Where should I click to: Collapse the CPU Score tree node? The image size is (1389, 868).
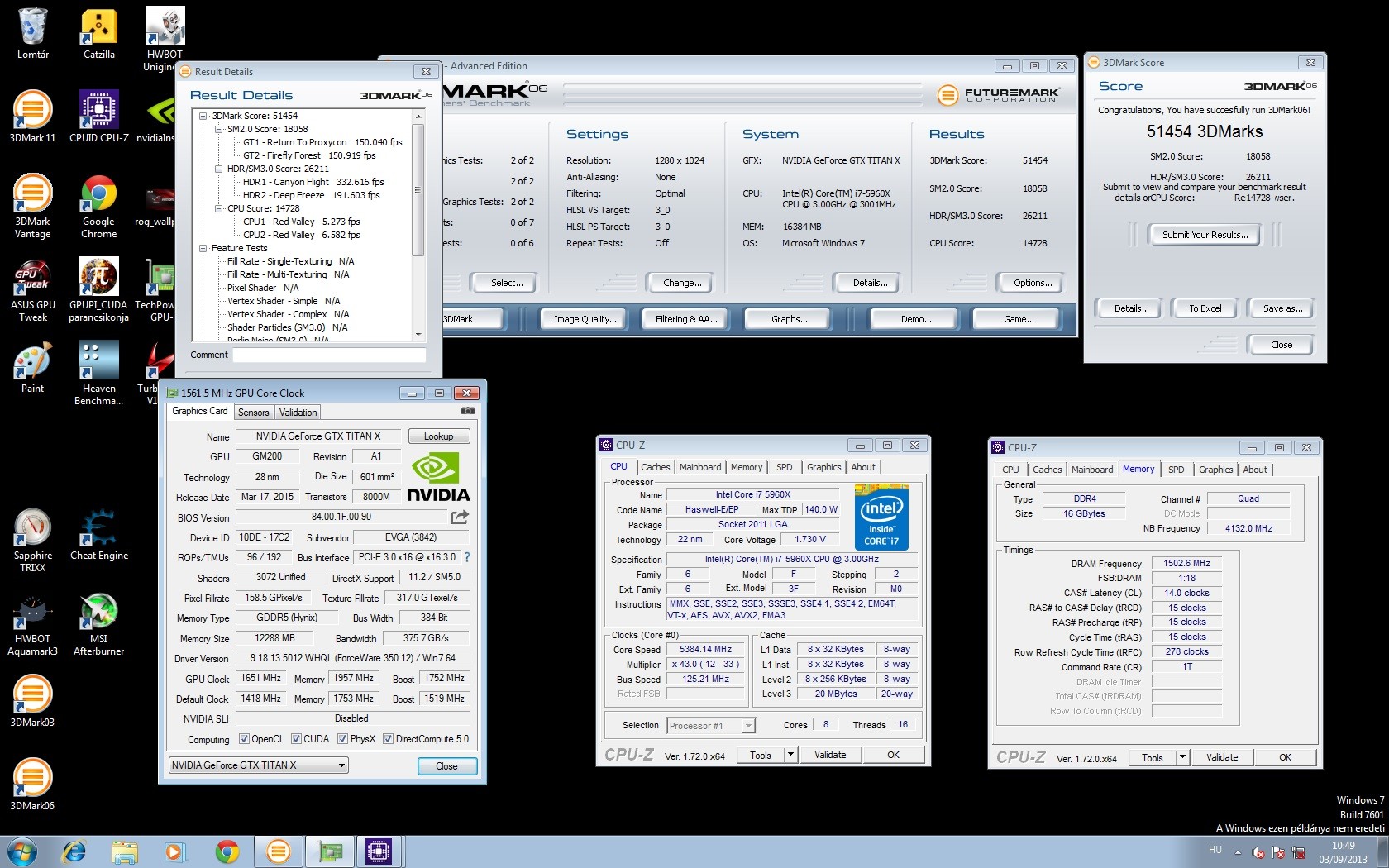pos(219,208)
